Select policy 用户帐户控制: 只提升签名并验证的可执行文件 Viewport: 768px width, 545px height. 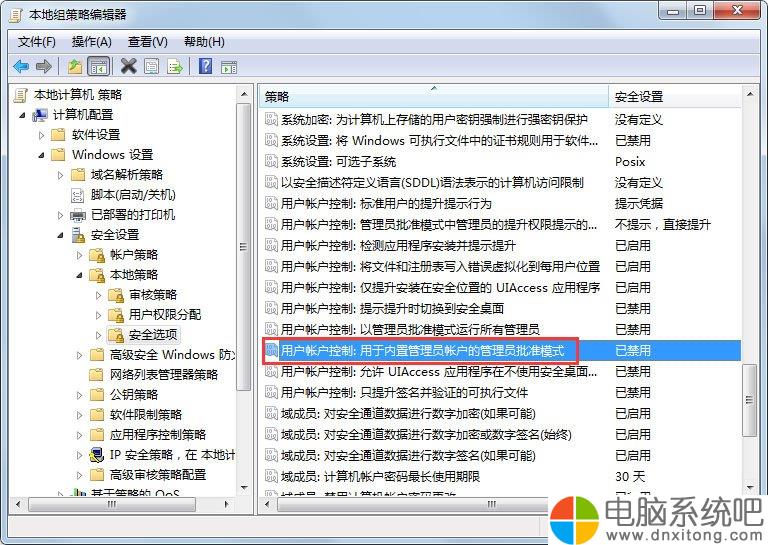[404, 393]
